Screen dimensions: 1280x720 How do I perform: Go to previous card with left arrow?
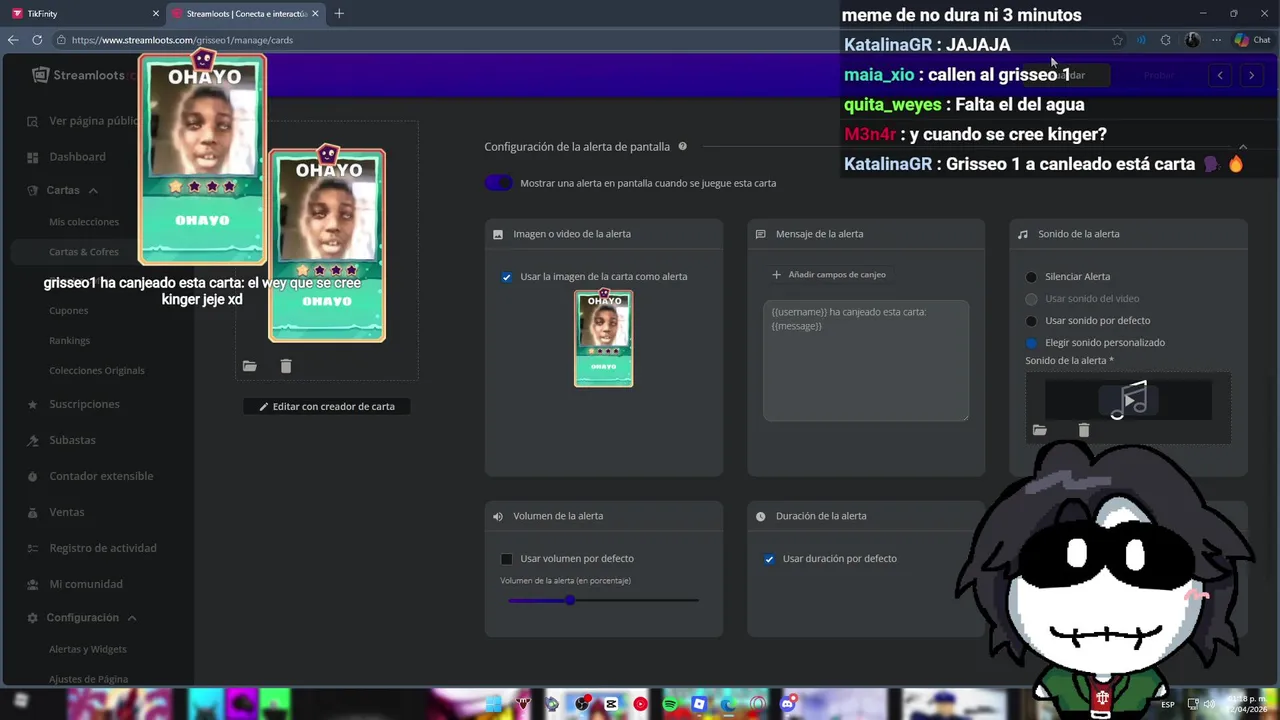(x=1219, y=75)
